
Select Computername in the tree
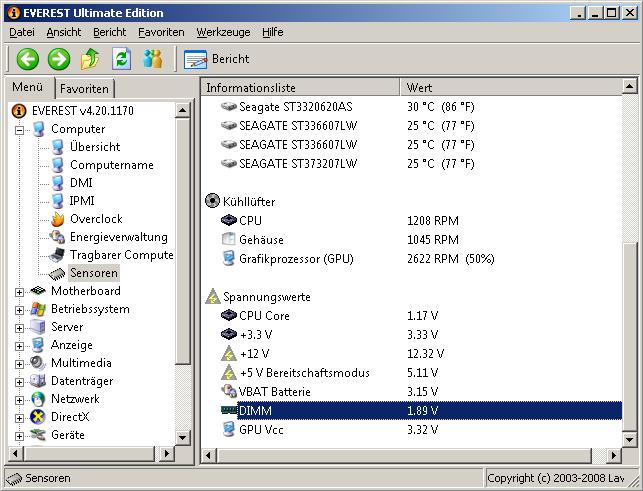point(112,165)
